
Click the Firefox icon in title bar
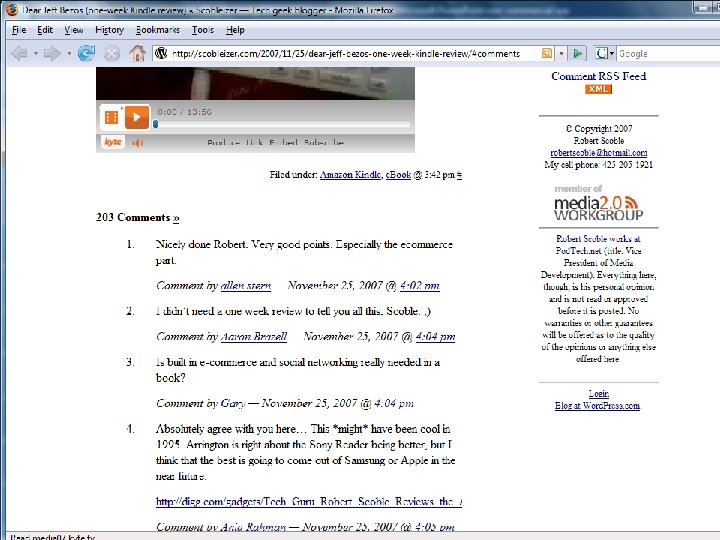coord(12,9)
